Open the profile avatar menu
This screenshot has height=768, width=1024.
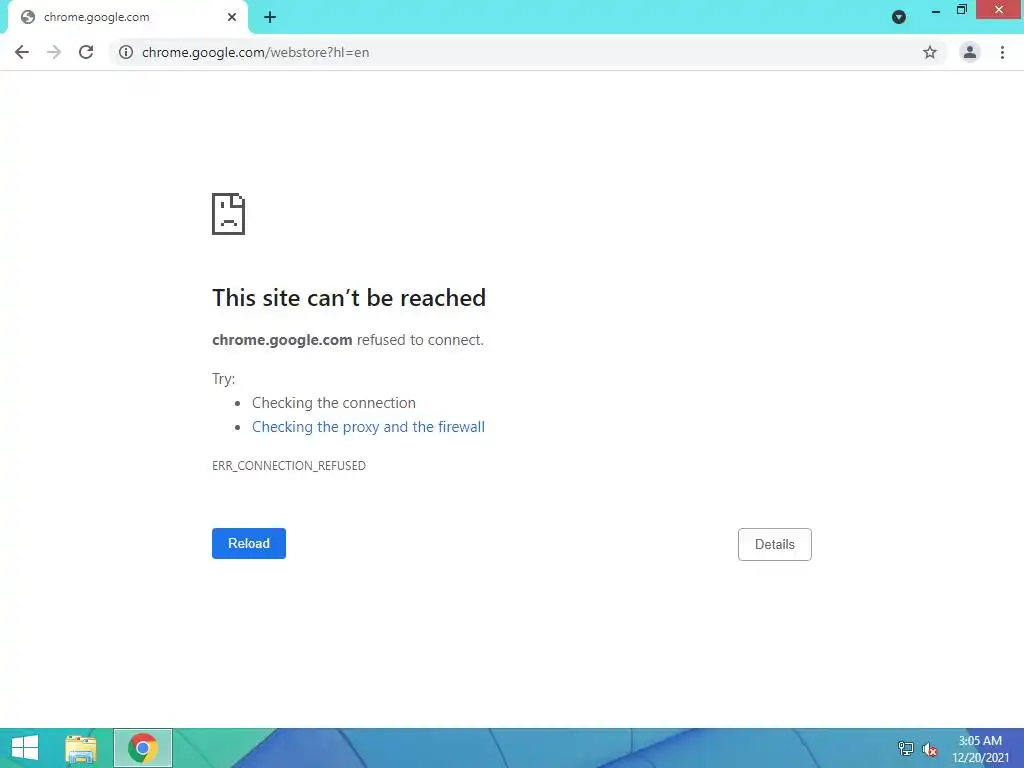tap(970, 52)
